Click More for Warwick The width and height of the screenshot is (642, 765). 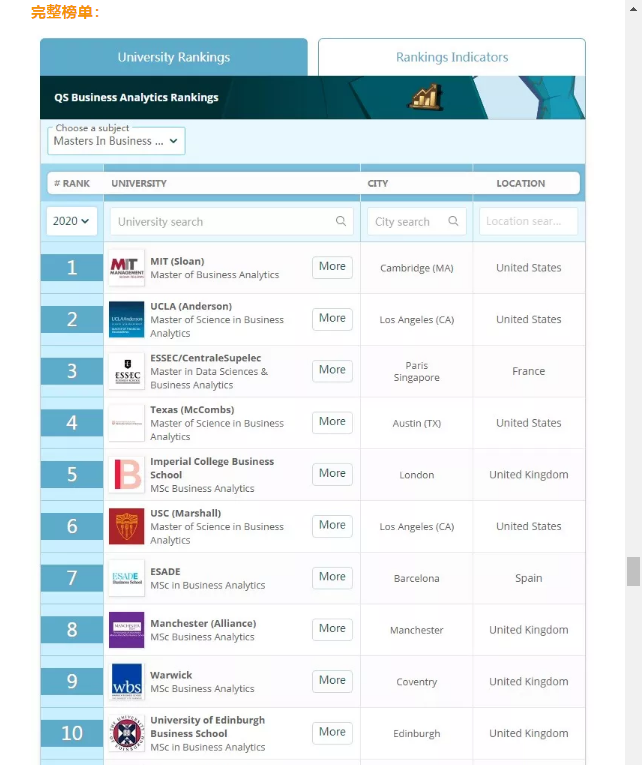tap(332, 681)
